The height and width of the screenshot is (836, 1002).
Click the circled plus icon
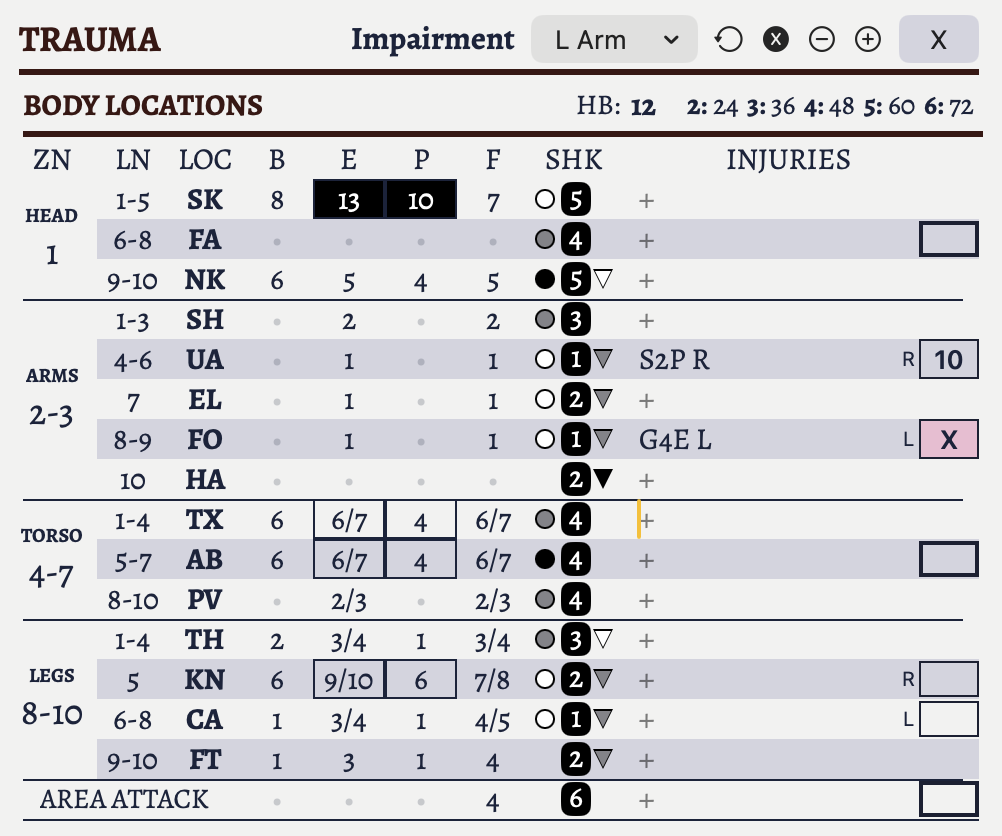pyautogui.click(x=868, y=40)
